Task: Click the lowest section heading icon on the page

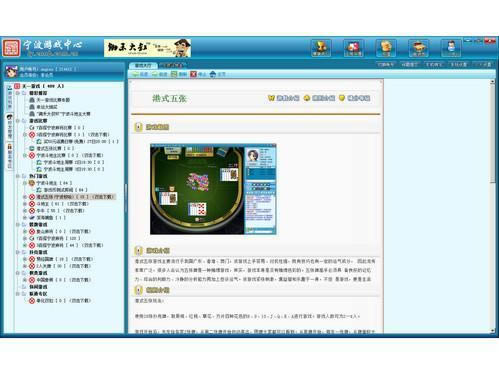Action: coord(139,290)
